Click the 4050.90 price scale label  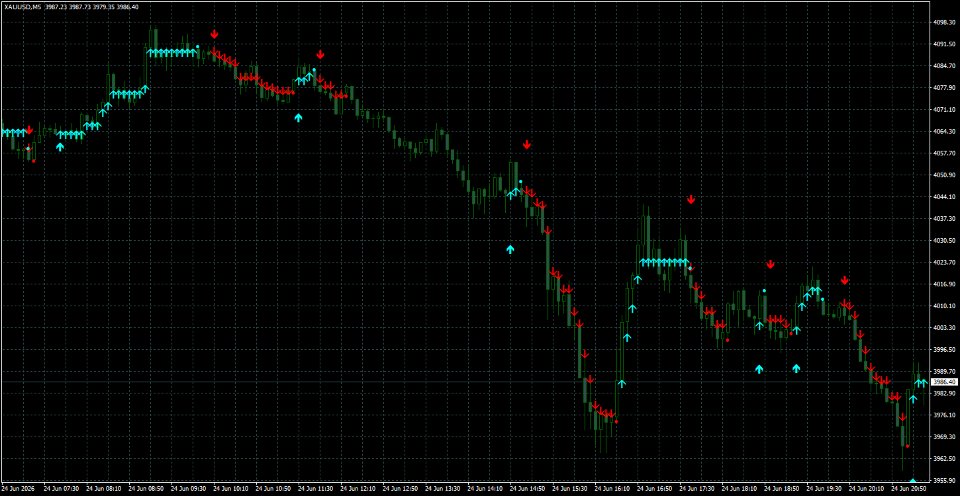click(x=944, y=175)
